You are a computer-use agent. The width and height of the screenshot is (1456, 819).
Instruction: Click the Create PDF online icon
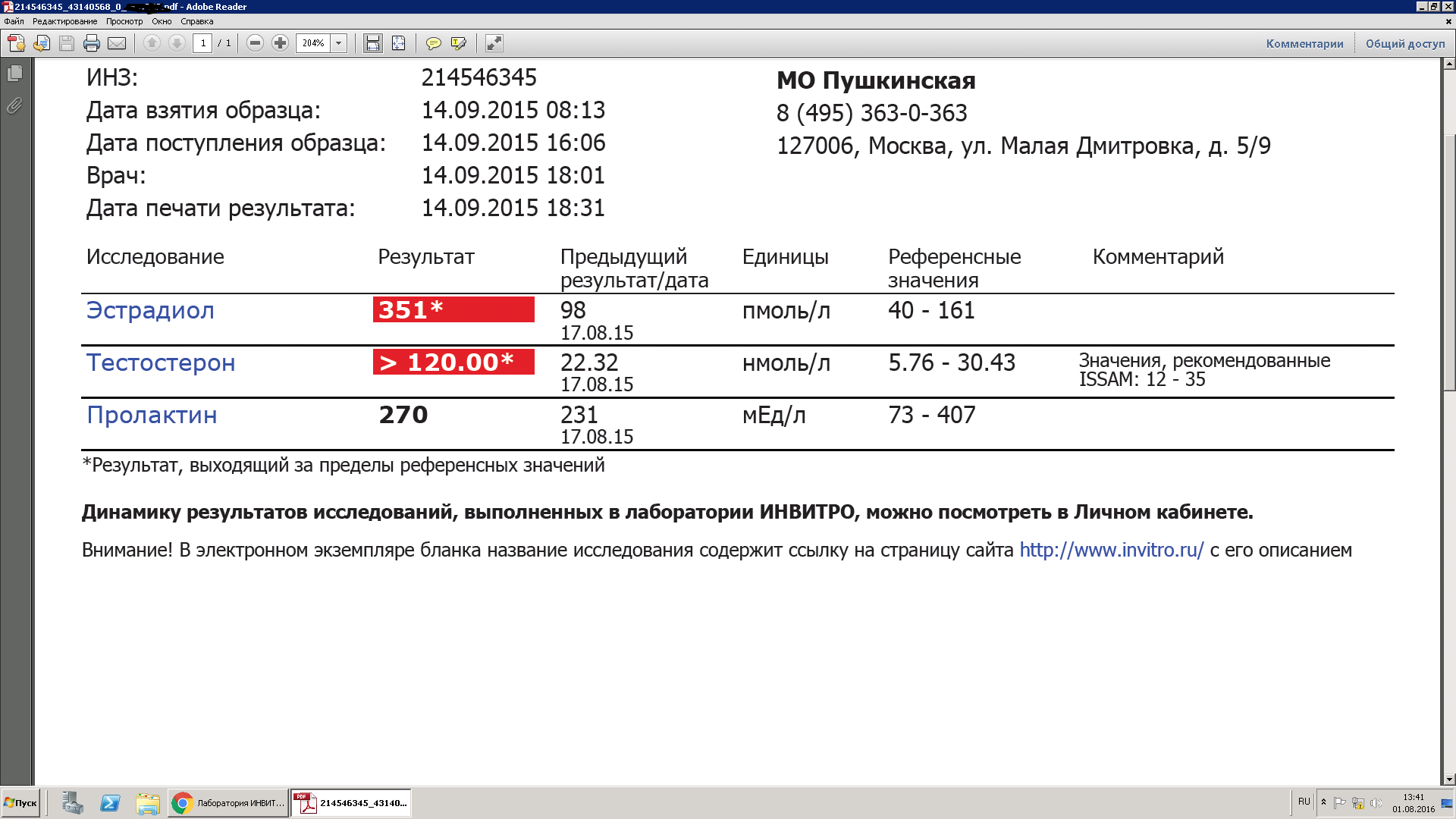(16, 43)
